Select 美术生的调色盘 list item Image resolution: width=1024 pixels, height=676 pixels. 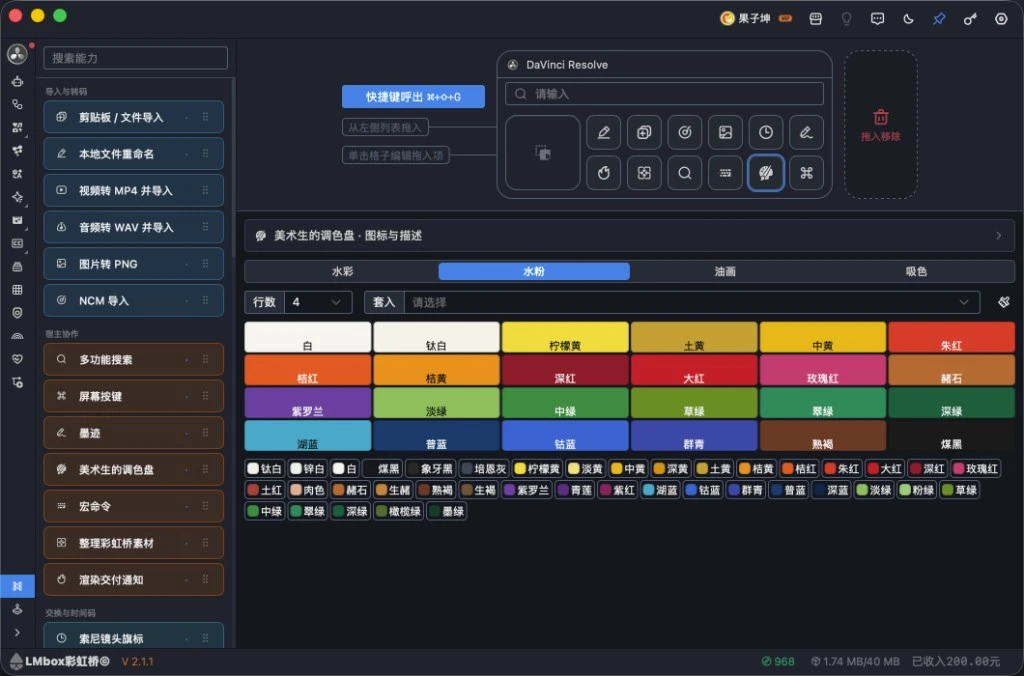tap(134, 470)
